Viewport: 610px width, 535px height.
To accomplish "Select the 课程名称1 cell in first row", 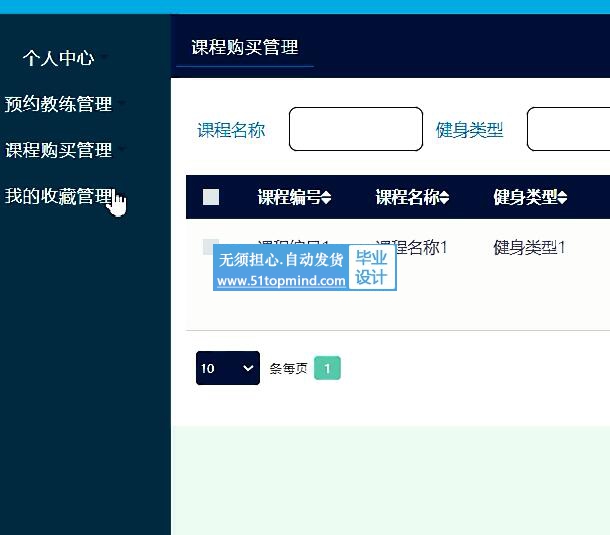I will [x=412, y=246].
